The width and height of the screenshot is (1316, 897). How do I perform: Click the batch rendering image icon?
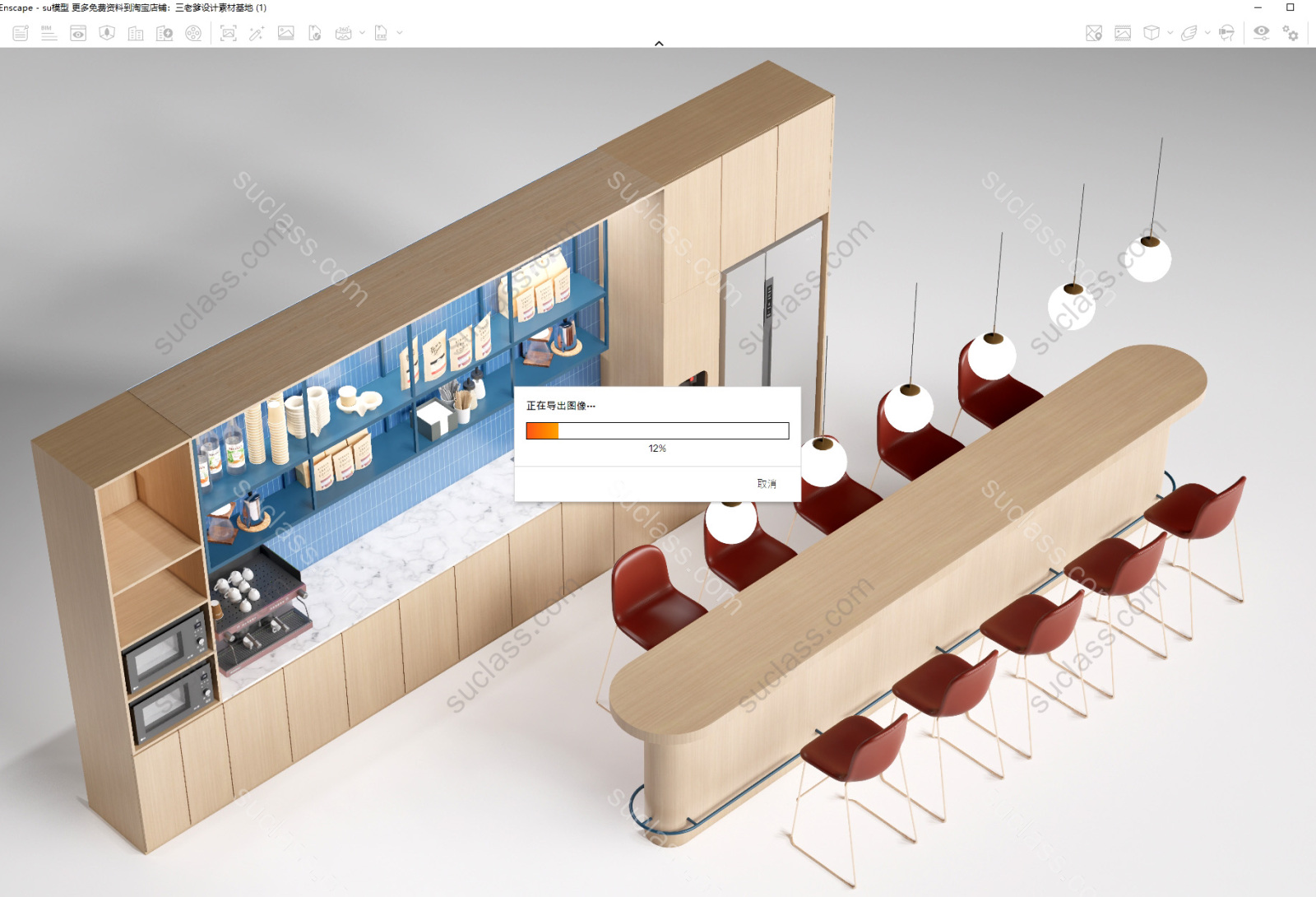click(x=285, y=33)
